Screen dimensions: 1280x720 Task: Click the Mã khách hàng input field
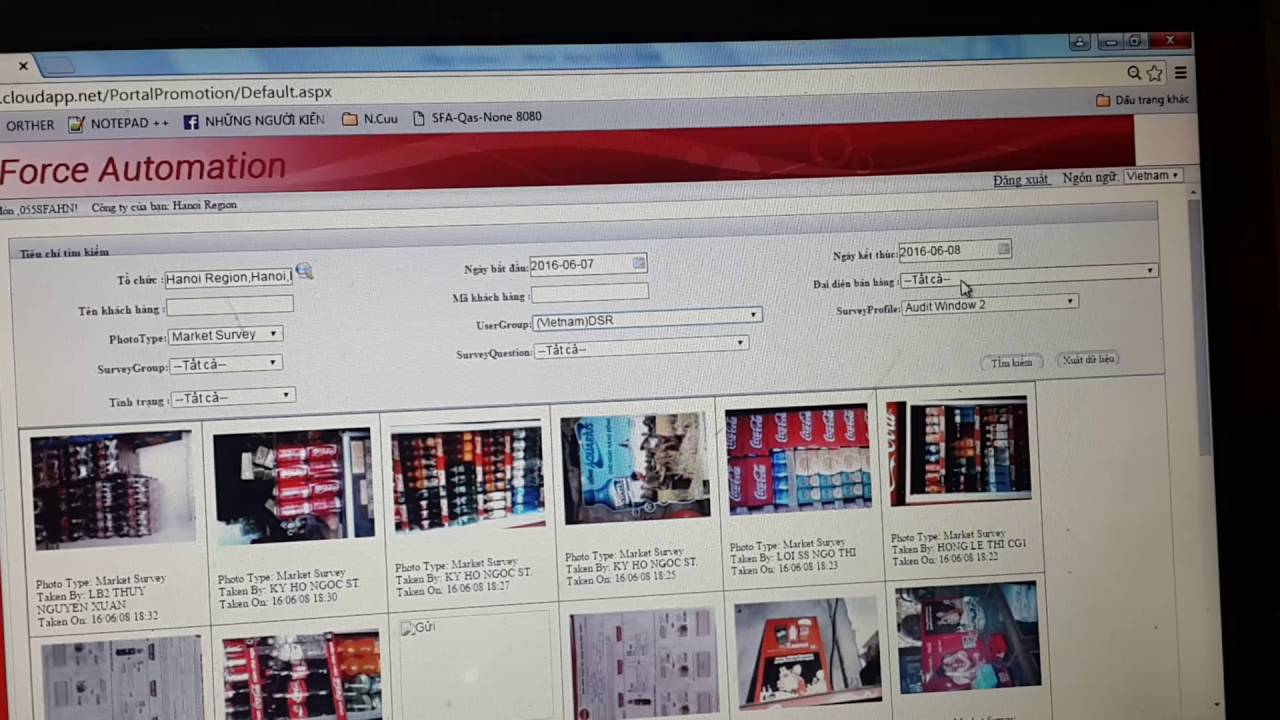590,293
